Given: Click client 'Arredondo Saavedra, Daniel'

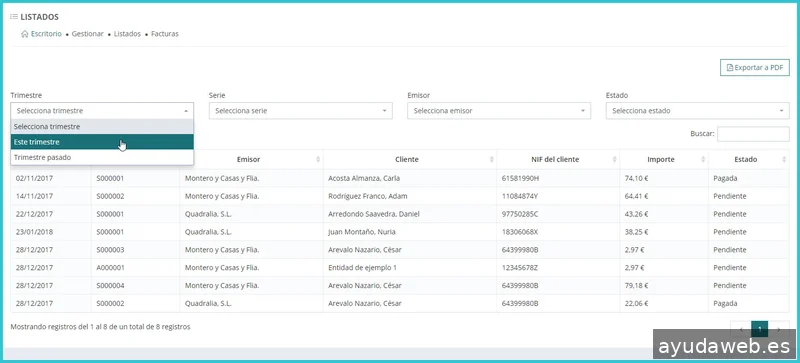Looking at the screenshot, I should point(374,214).
